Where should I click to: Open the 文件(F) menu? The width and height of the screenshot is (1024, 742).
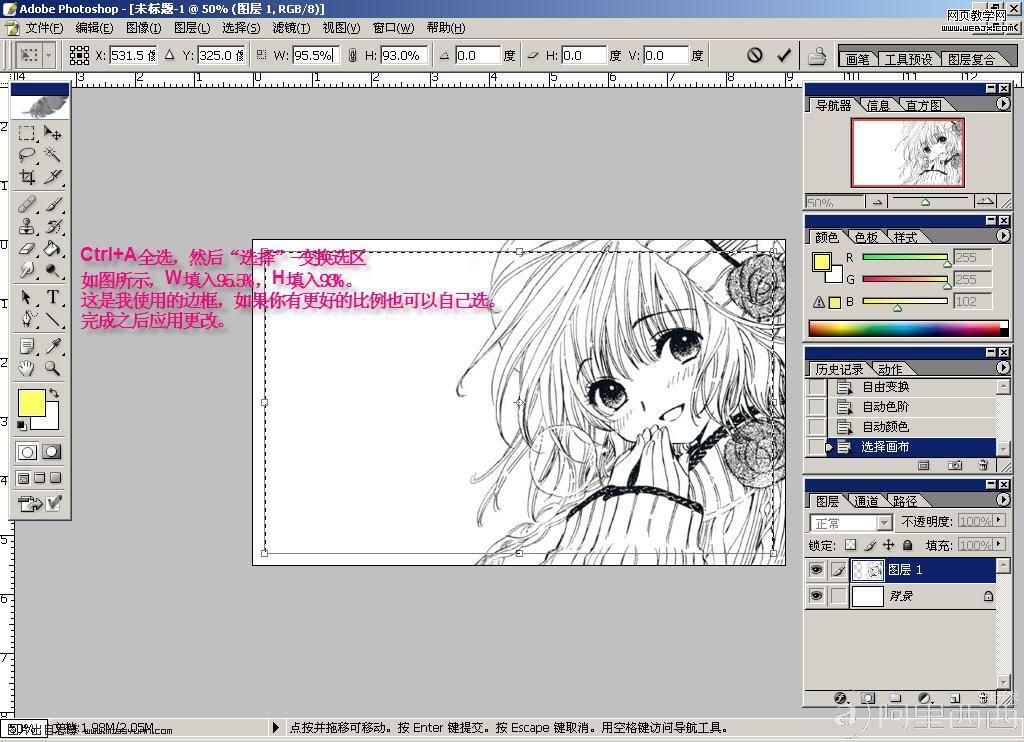pos(44,27)
